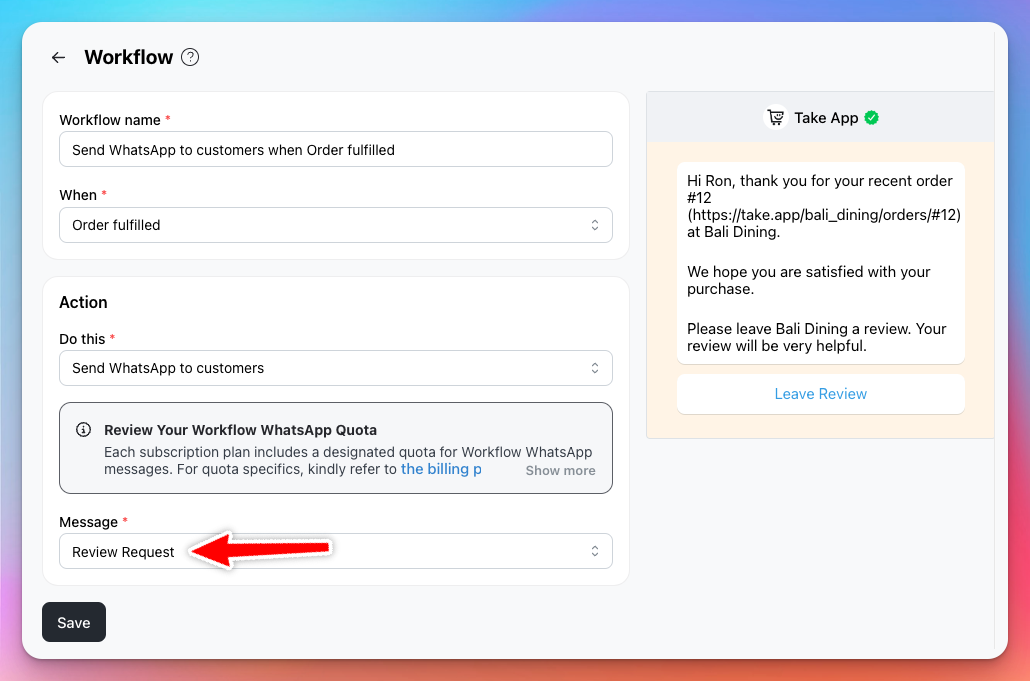The image size is (1030, 681).
Task: Click the Take App name in preview header
Action: coord(826,118)
